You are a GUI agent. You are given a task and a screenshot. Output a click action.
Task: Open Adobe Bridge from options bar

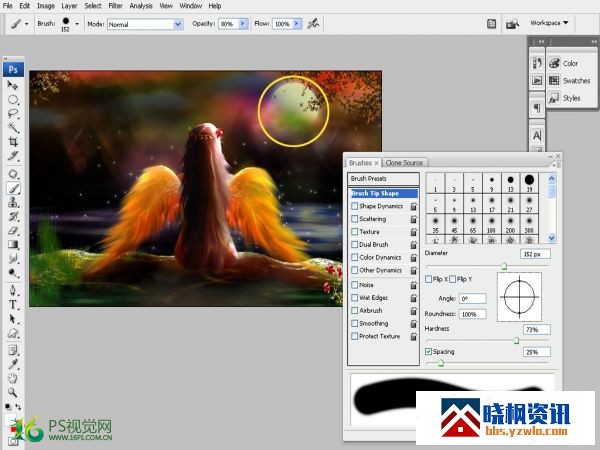coord(512,24)
